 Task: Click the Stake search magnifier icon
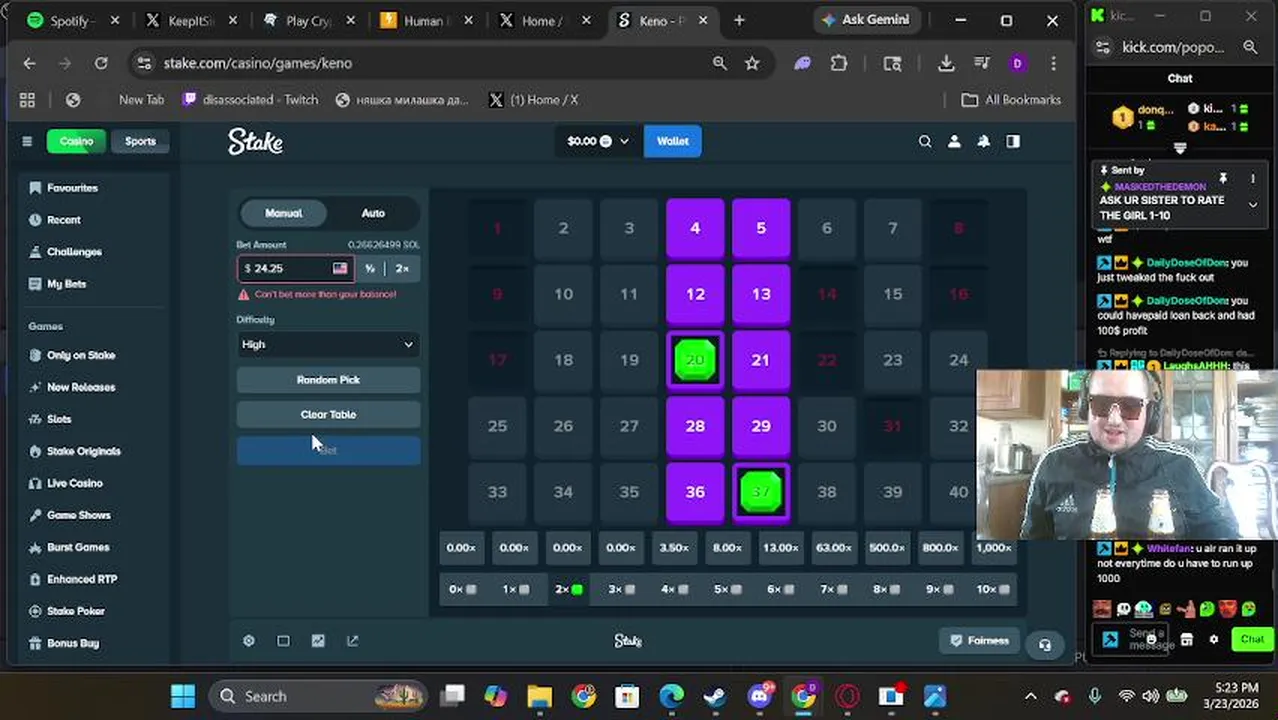[925, 142]
